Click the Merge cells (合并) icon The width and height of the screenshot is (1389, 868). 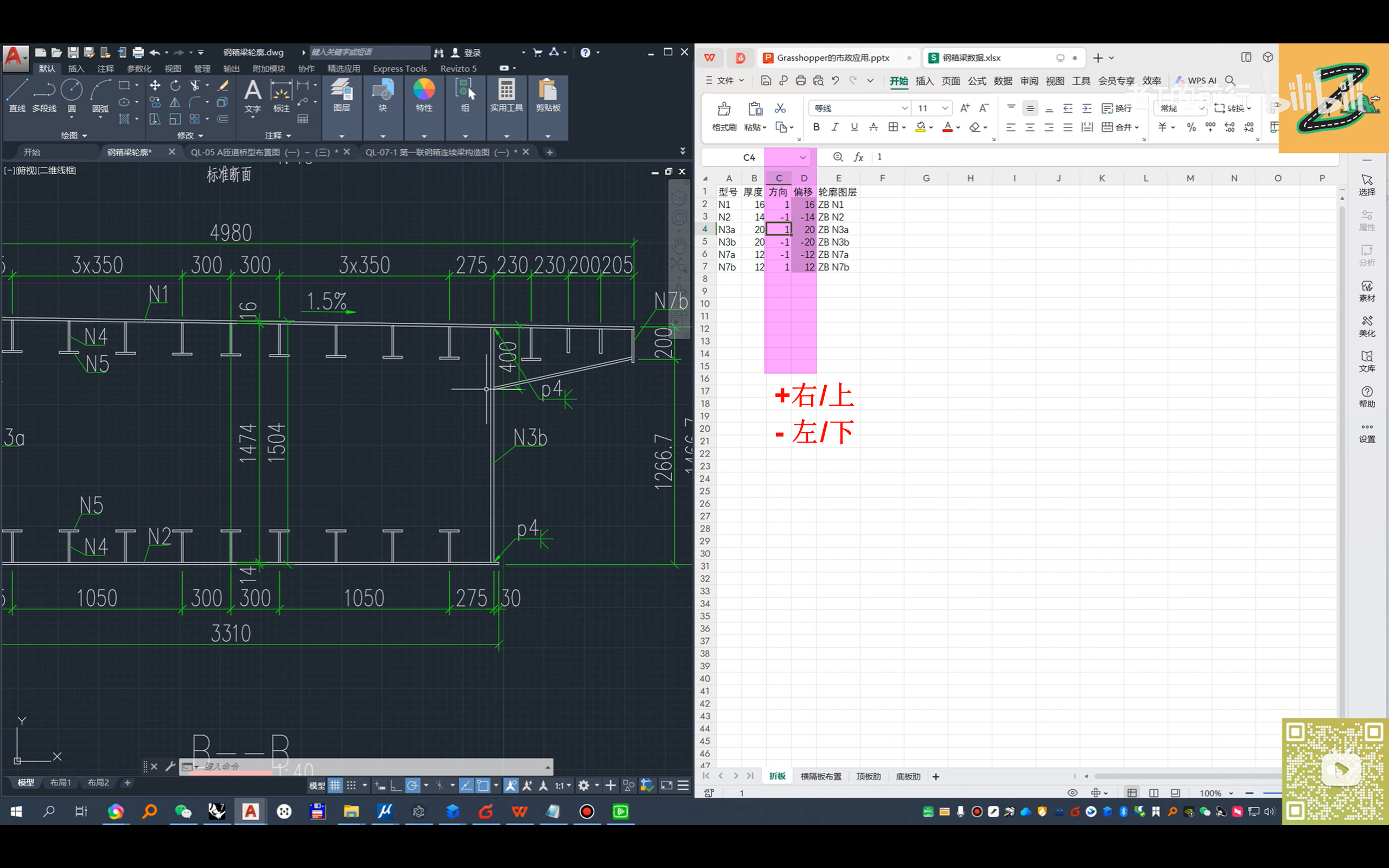[x=1107, y=127]
